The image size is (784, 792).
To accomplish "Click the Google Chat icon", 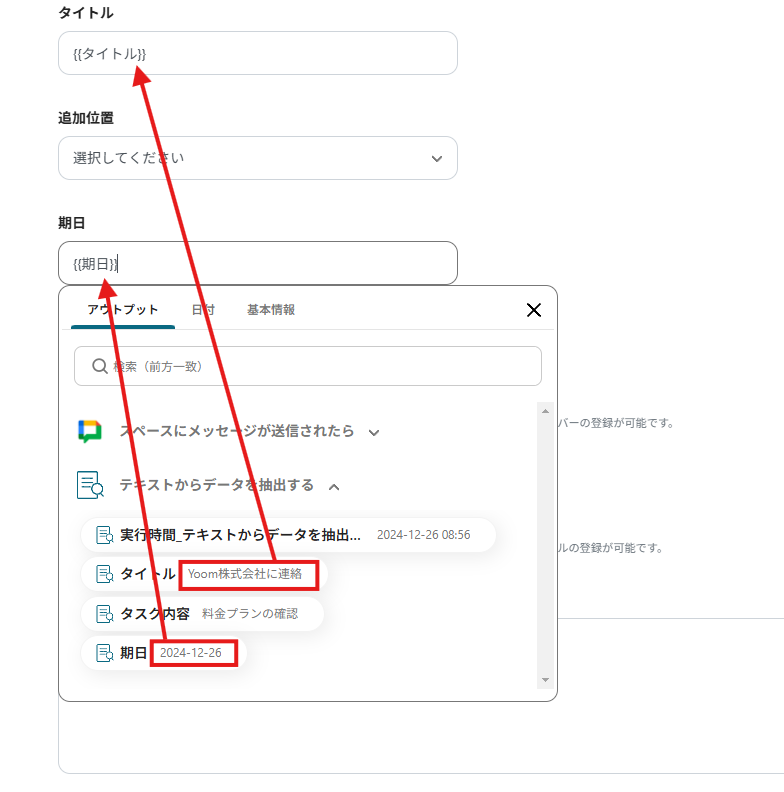I will click(x=90, y=431).
